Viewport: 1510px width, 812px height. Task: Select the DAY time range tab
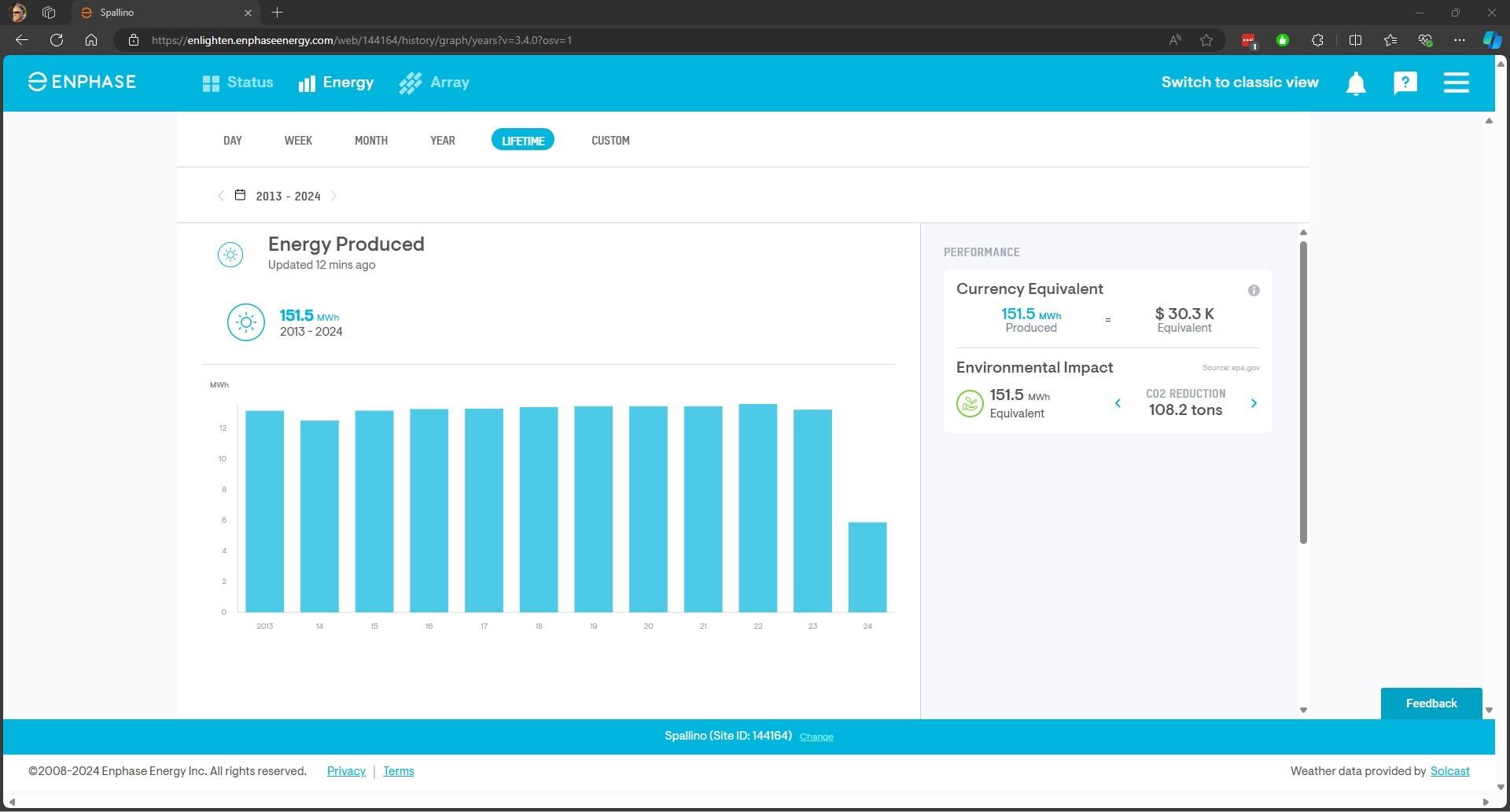(232, 141)
